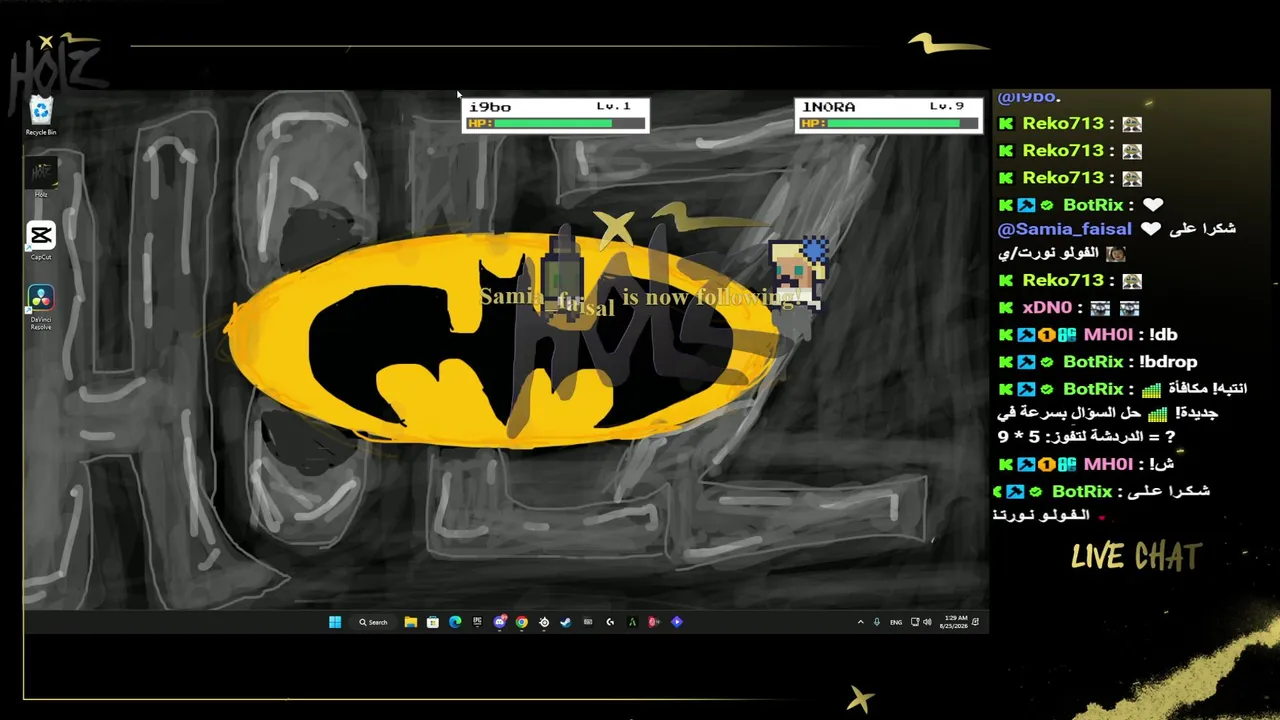The image size is (1280, 720).
Task: Open the purple play-arrow taskbar app
Action: click(x=677, y=622)
